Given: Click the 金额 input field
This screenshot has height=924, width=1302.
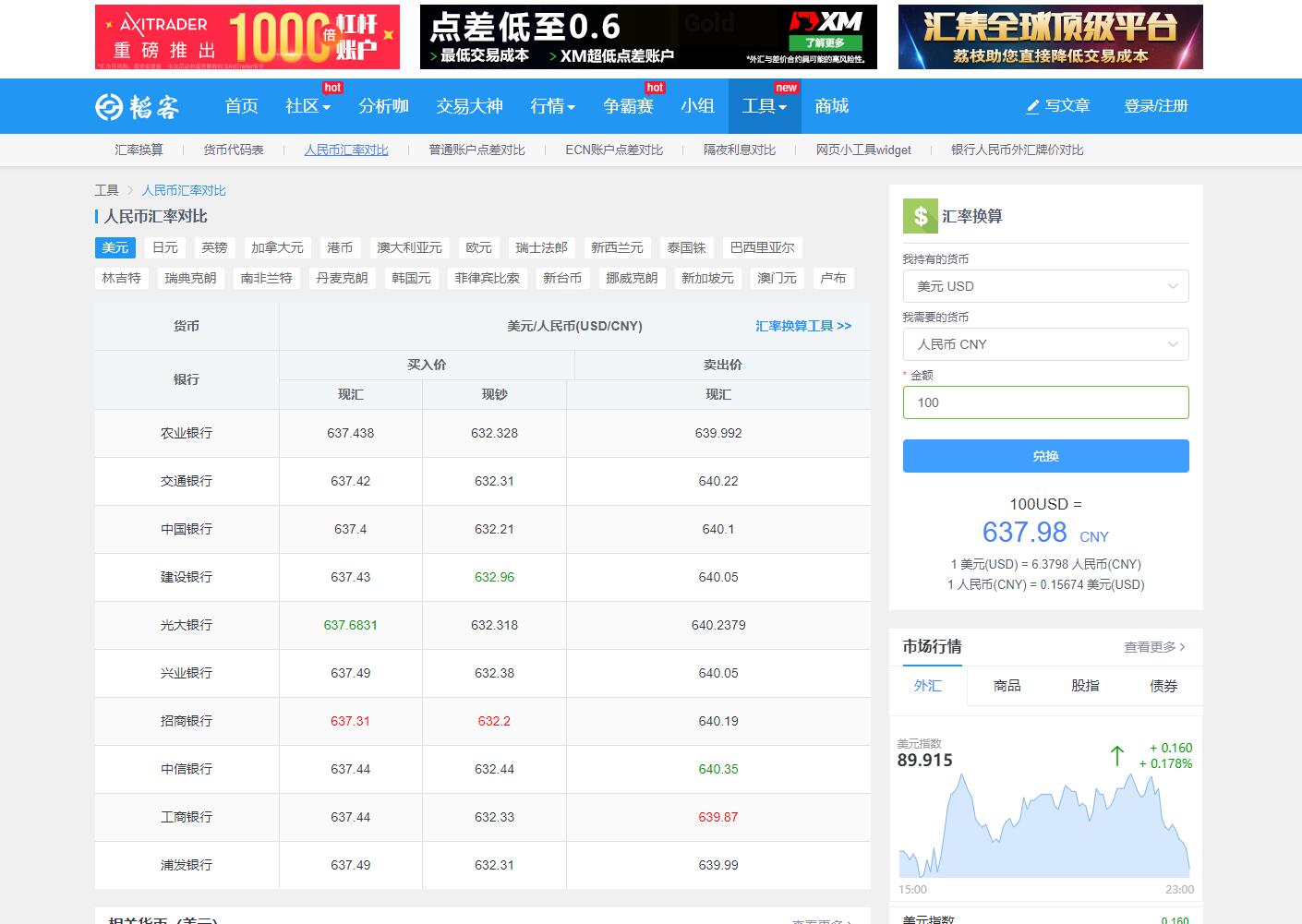Looking at the screenshot, I should pyautogui.click(x=1045, y=402).
